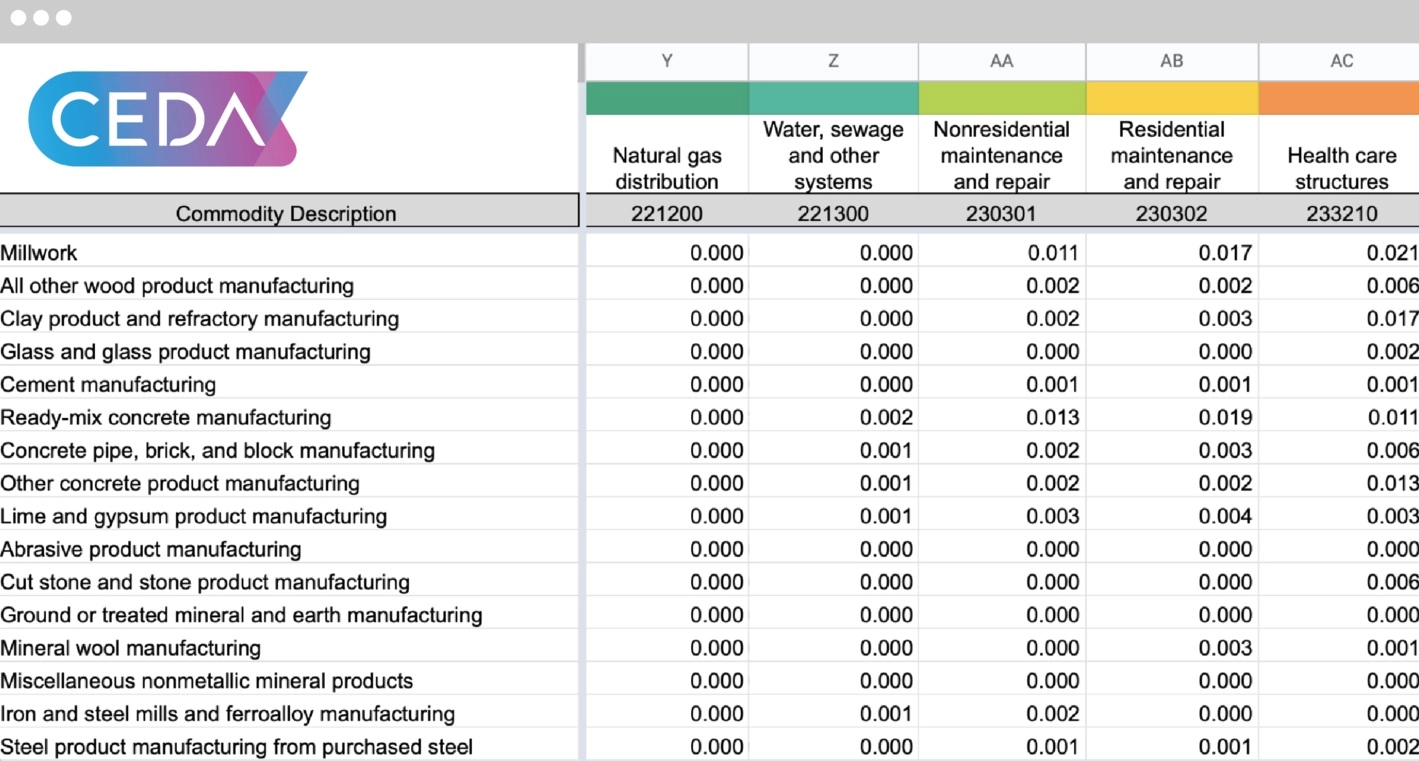1419x761 pixels.
Task: Click the dark green color cell under Y
Action: click(666, 98)
